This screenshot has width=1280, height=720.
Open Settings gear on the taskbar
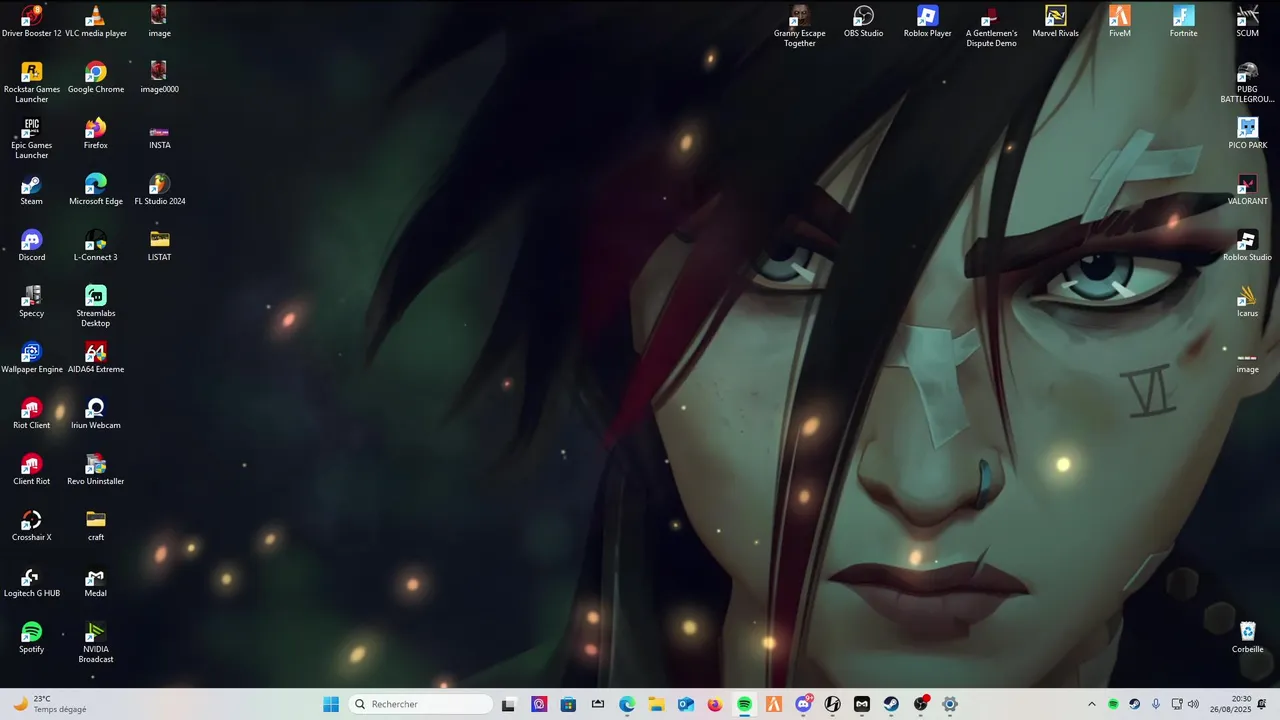(950, 704)
